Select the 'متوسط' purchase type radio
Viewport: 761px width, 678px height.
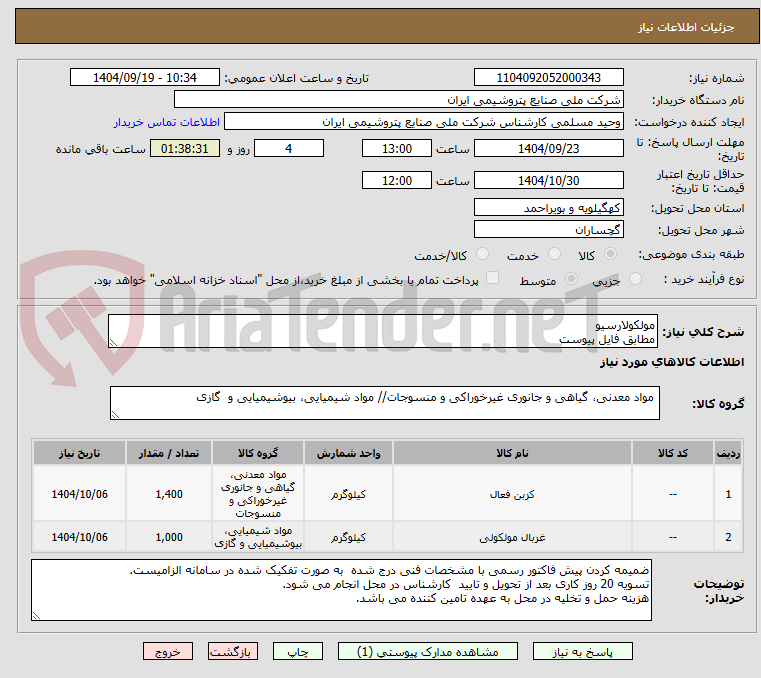(571, 279)
